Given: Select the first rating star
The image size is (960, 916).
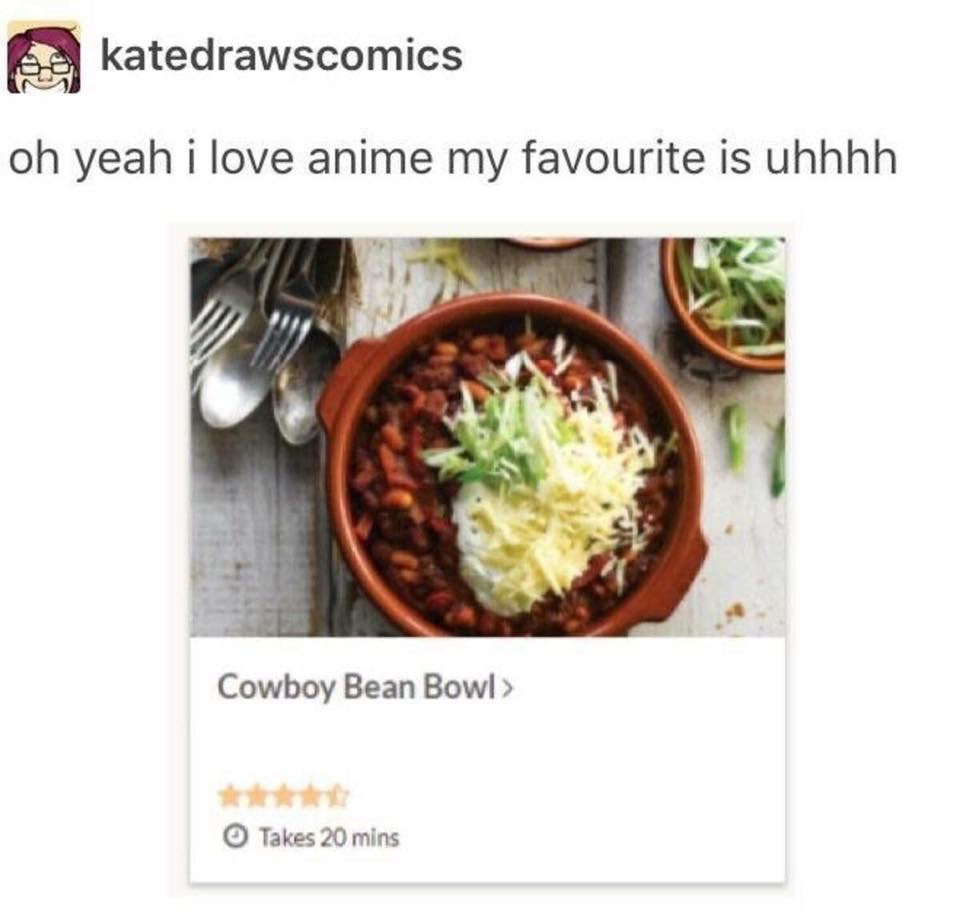Looking at the screenshot, I should pyautogui.click(x=231, y=797).
